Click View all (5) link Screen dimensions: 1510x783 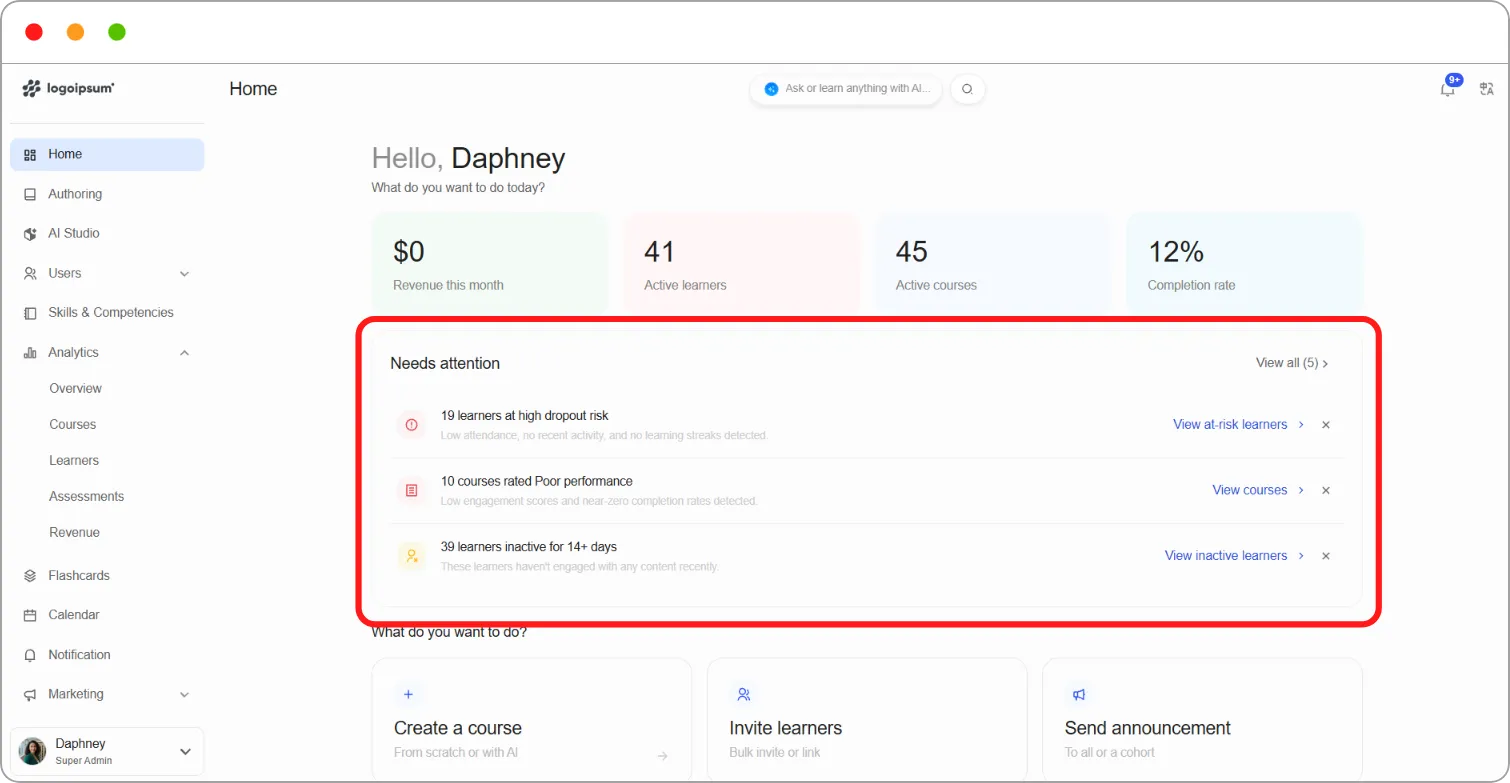1292,363
